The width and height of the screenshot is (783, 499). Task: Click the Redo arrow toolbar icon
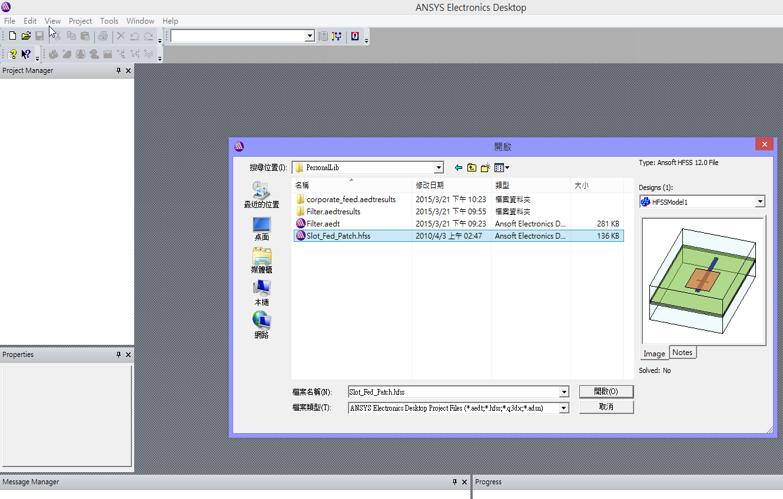tap(148, 36)
